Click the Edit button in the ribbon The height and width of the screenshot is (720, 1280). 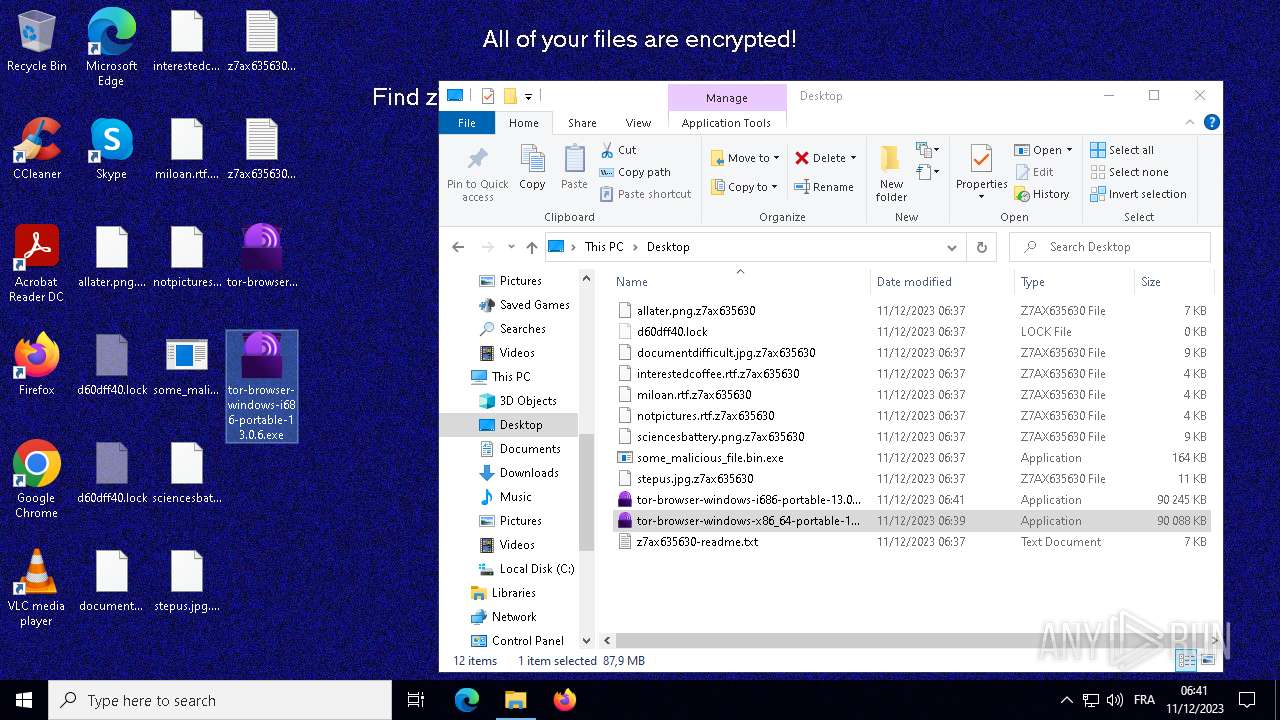[1034, 172]
